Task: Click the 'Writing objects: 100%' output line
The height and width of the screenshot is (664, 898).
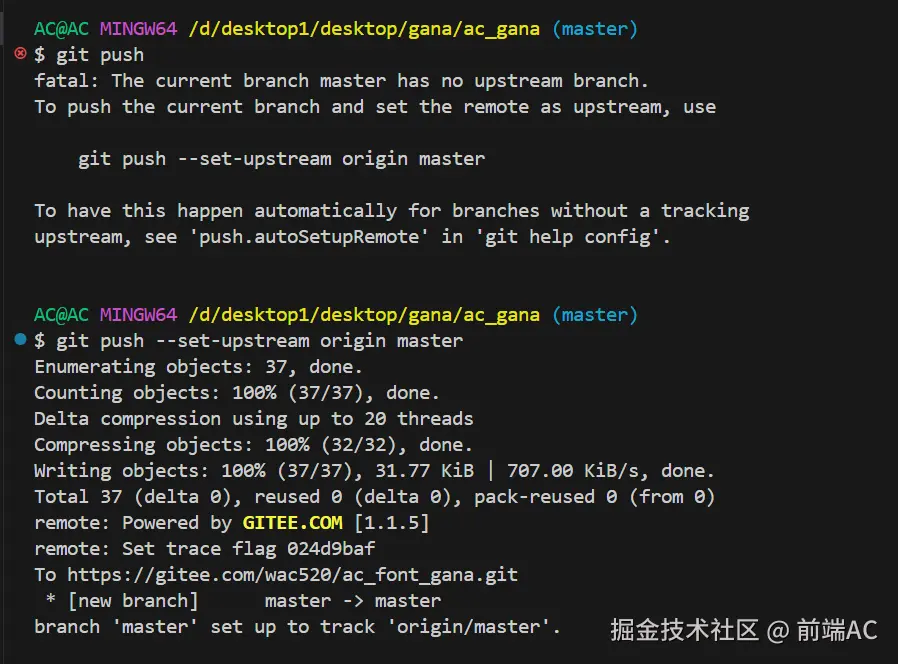Action: (374, 471)
